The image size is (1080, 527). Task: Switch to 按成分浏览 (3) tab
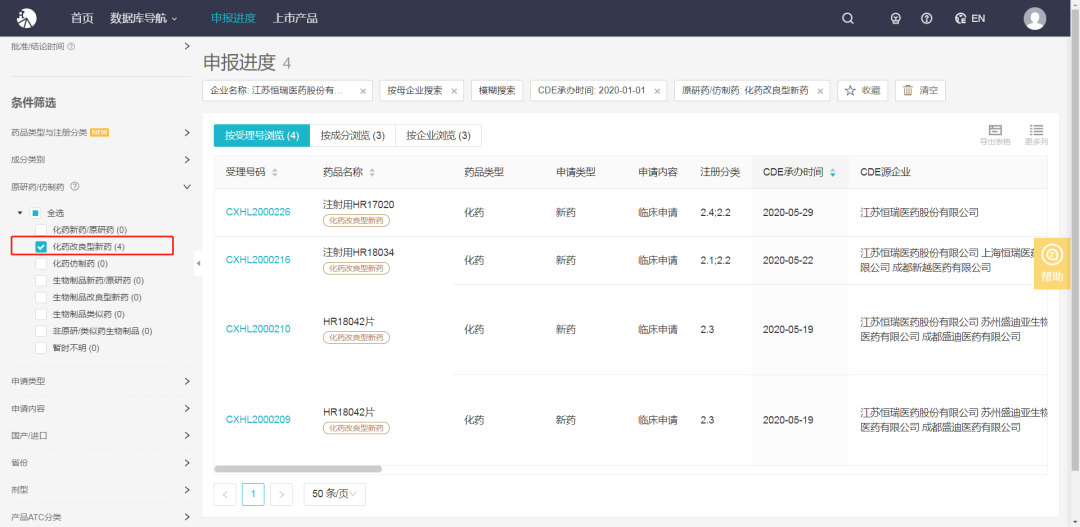353,136
